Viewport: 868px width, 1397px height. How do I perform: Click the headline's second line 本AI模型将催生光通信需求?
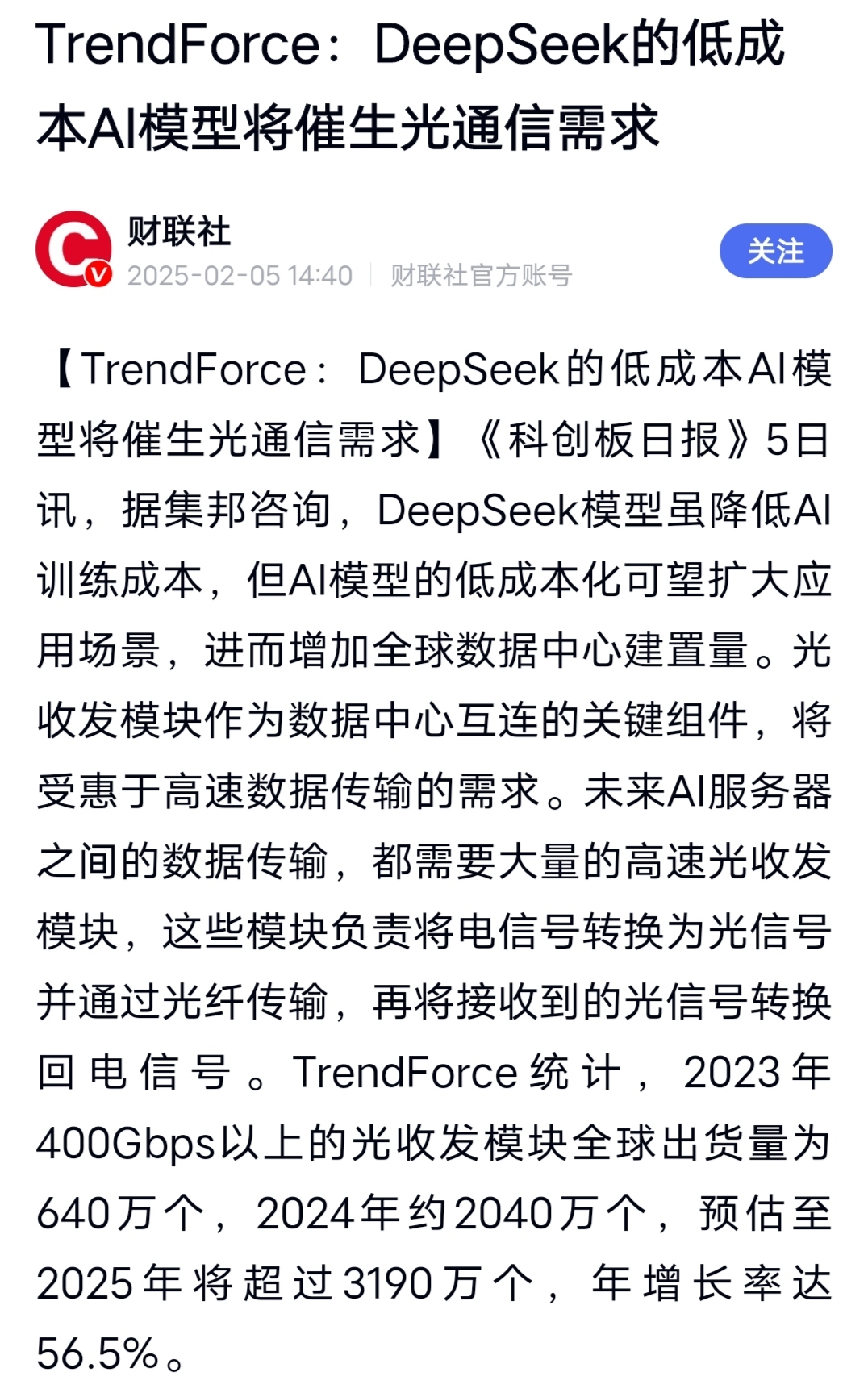click(x=348, y=128)
